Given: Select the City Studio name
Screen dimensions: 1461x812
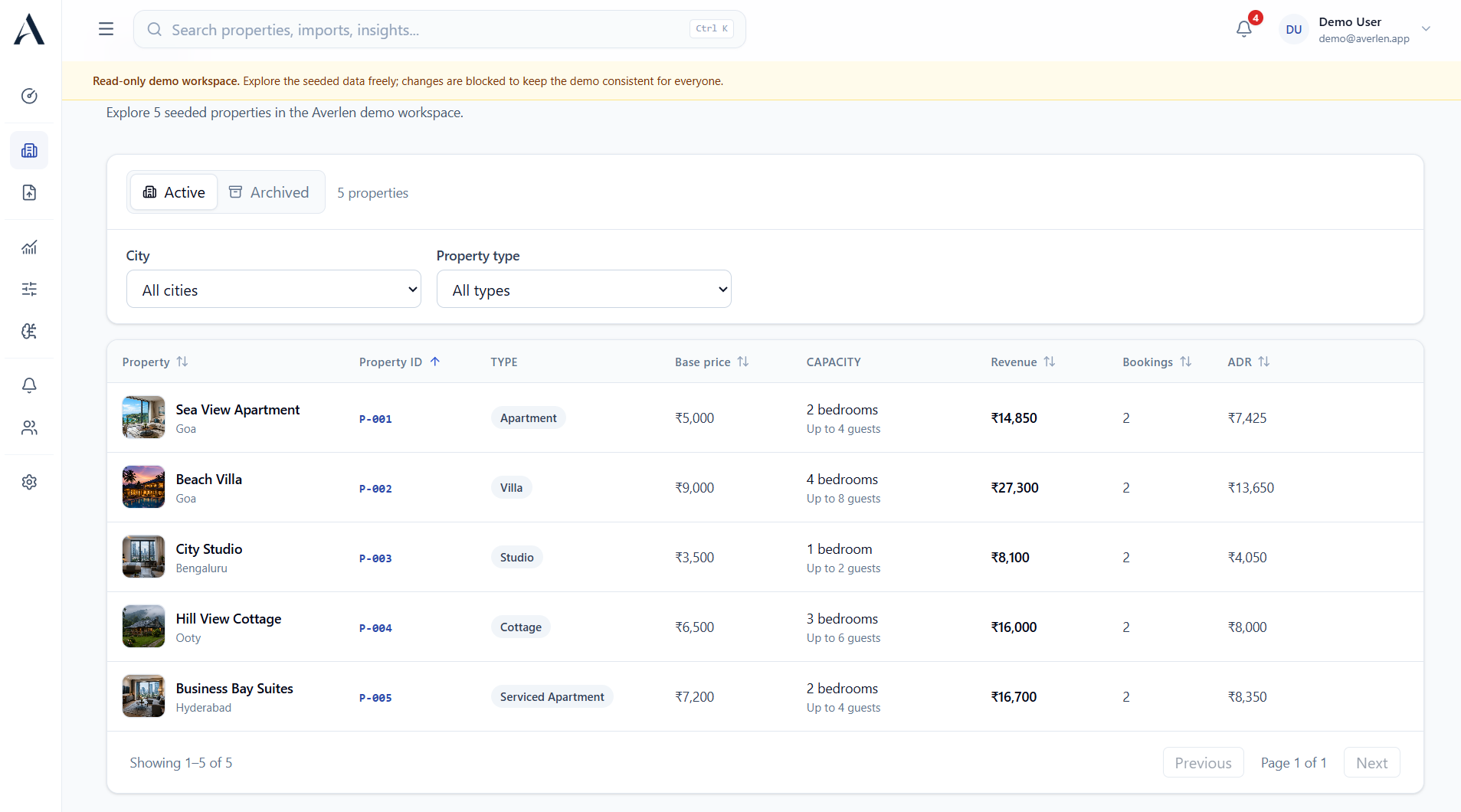Looking at the screenshot, I should 208,548.
